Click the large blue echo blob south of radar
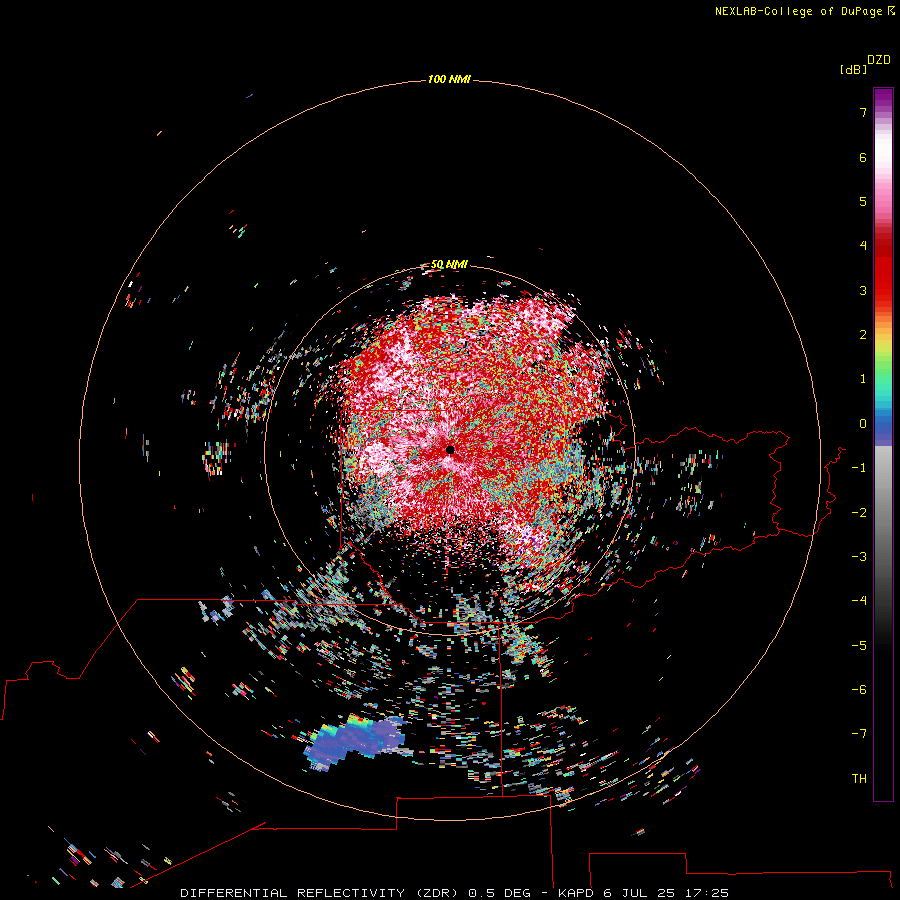The height and width of the screenshot is (900, 900). pos(354,741)
